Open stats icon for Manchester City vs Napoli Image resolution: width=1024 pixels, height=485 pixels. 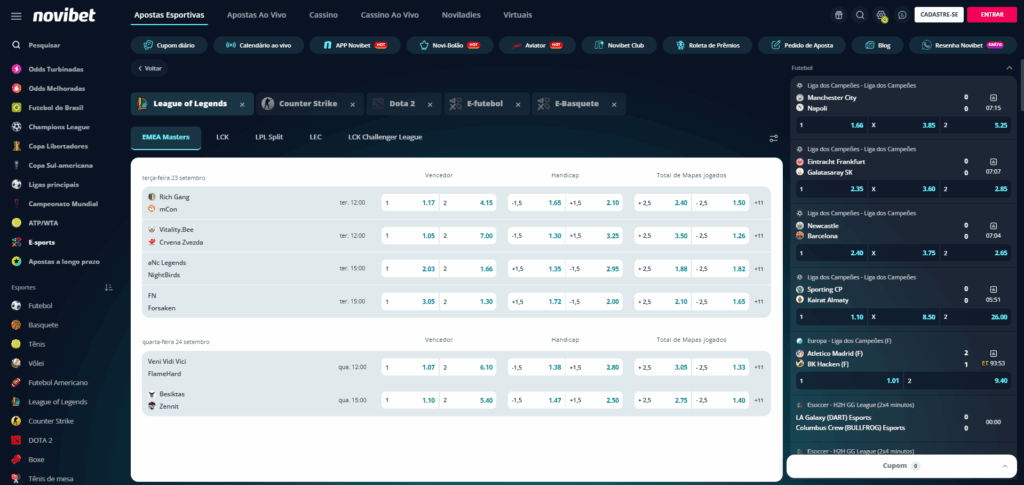(993, 97)
